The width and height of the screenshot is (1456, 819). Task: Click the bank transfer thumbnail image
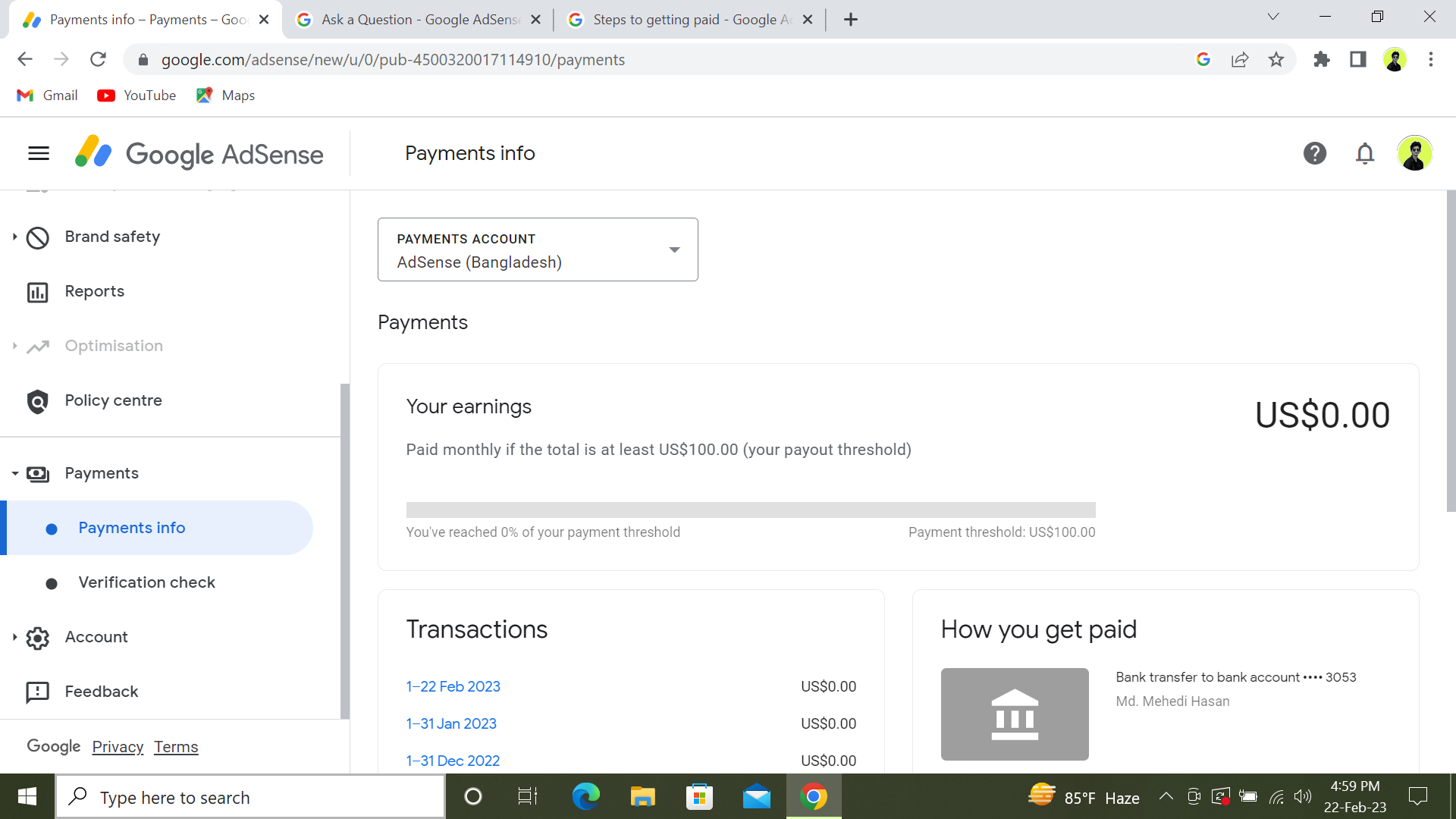1015,714
